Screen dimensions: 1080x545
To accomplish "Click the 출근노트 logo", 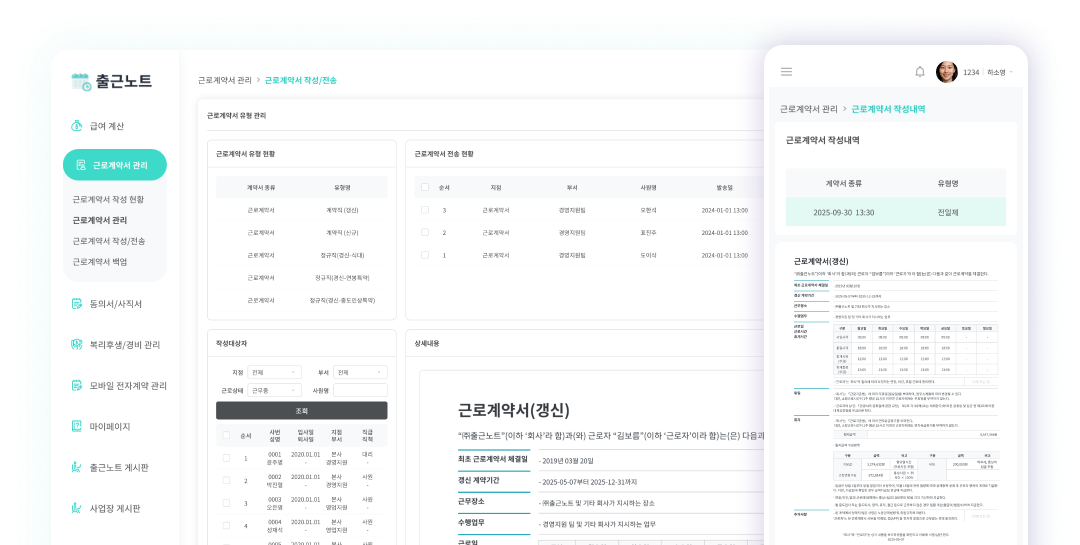I will (x=111, y=82).
